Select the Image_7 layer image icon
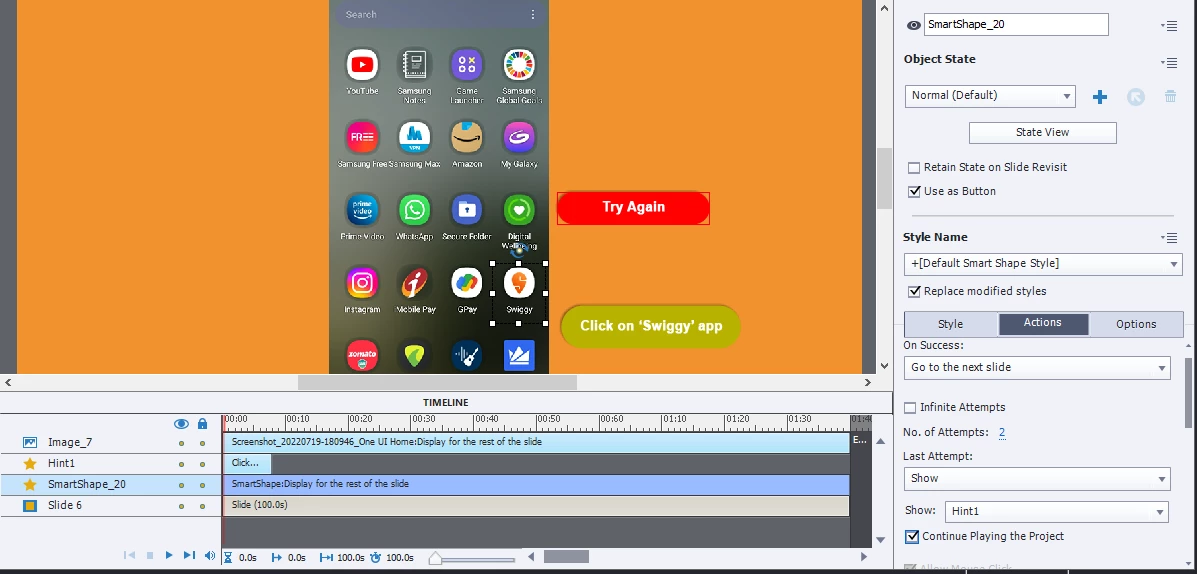Image resolution: width=1197 pixels, height=574 pixels. point(30,442)
